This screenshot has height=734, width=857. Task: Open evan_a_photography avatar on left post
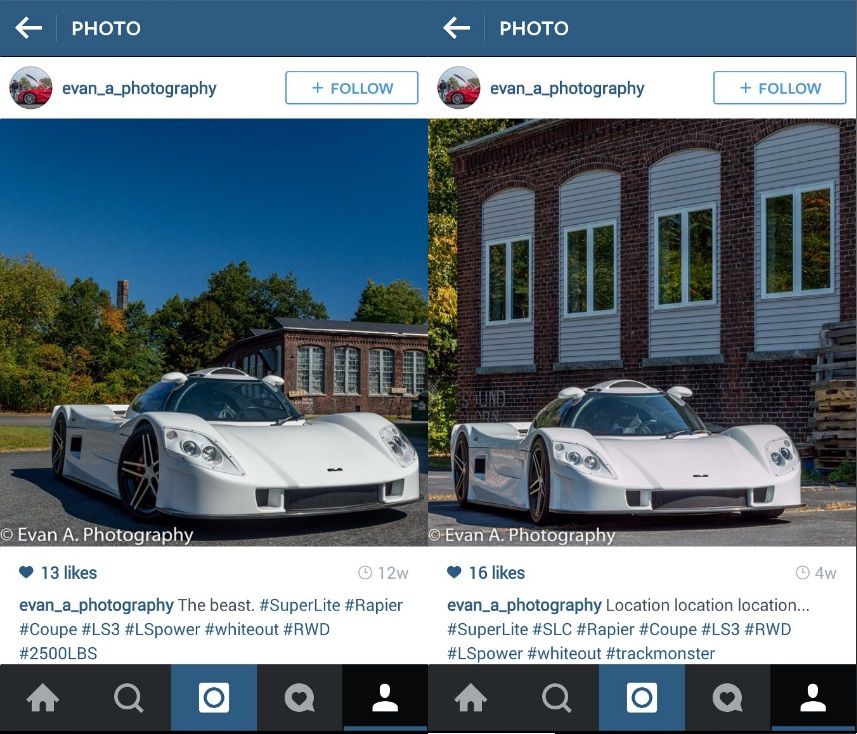pos(31,87)
